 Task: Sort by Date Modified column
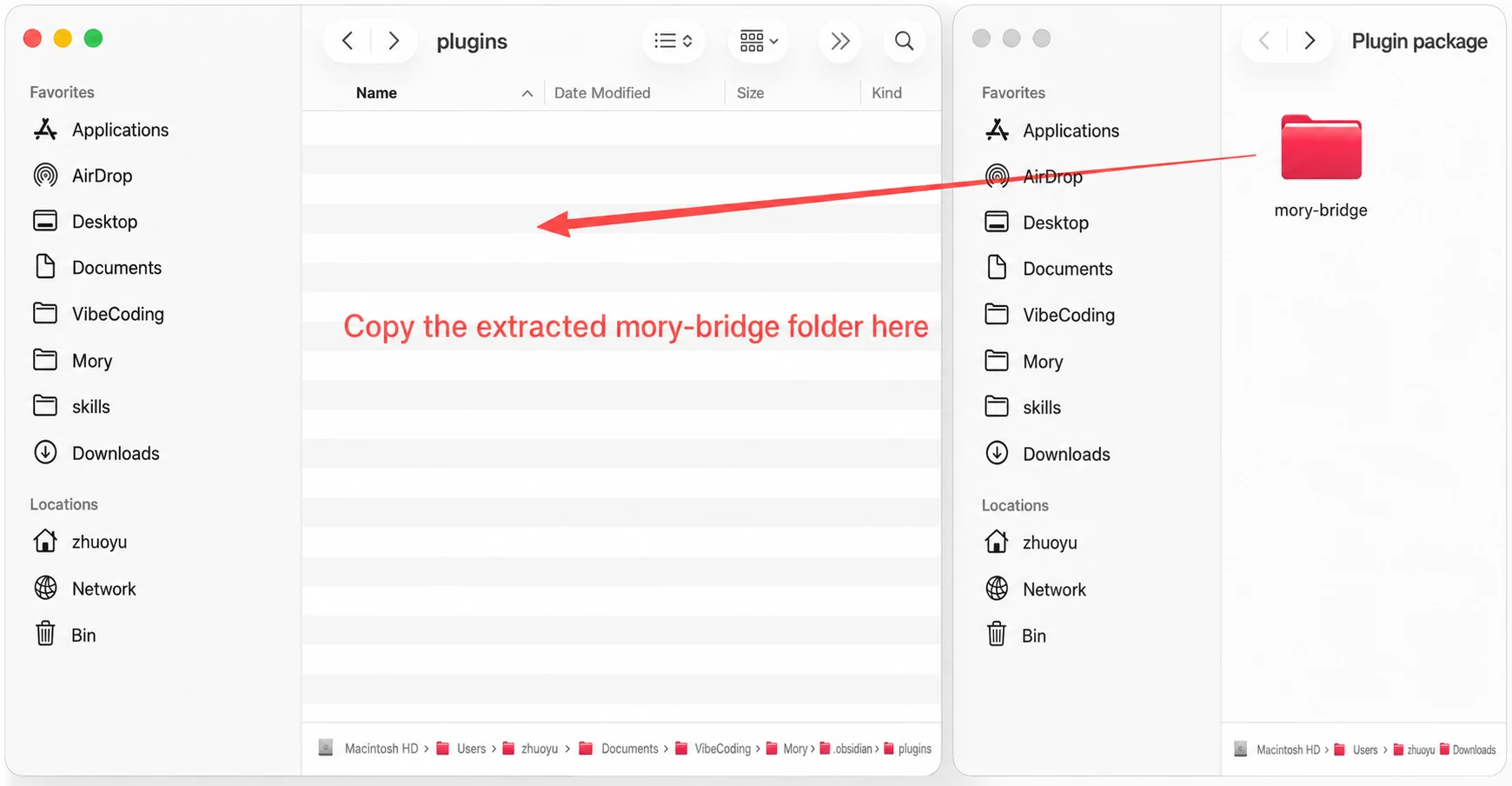pos(602,93)
